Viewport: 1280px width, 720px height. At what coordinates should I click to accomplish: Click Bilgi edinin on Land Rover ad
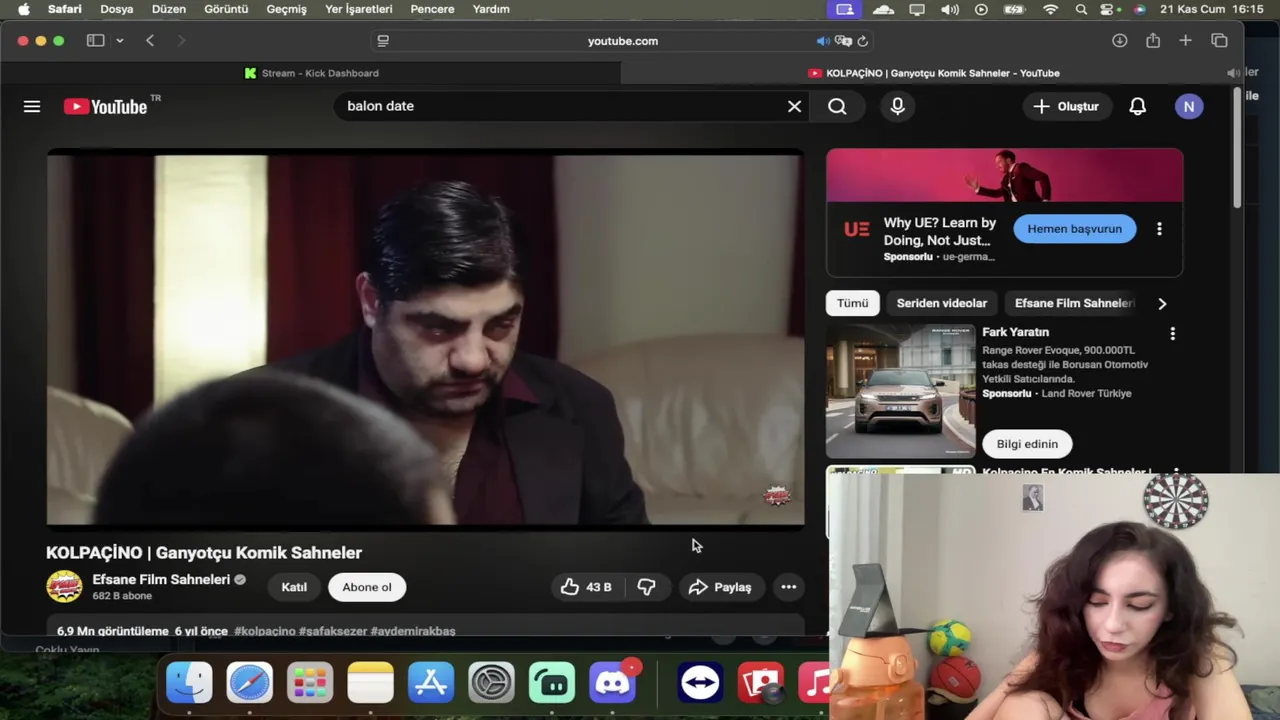1027,444
